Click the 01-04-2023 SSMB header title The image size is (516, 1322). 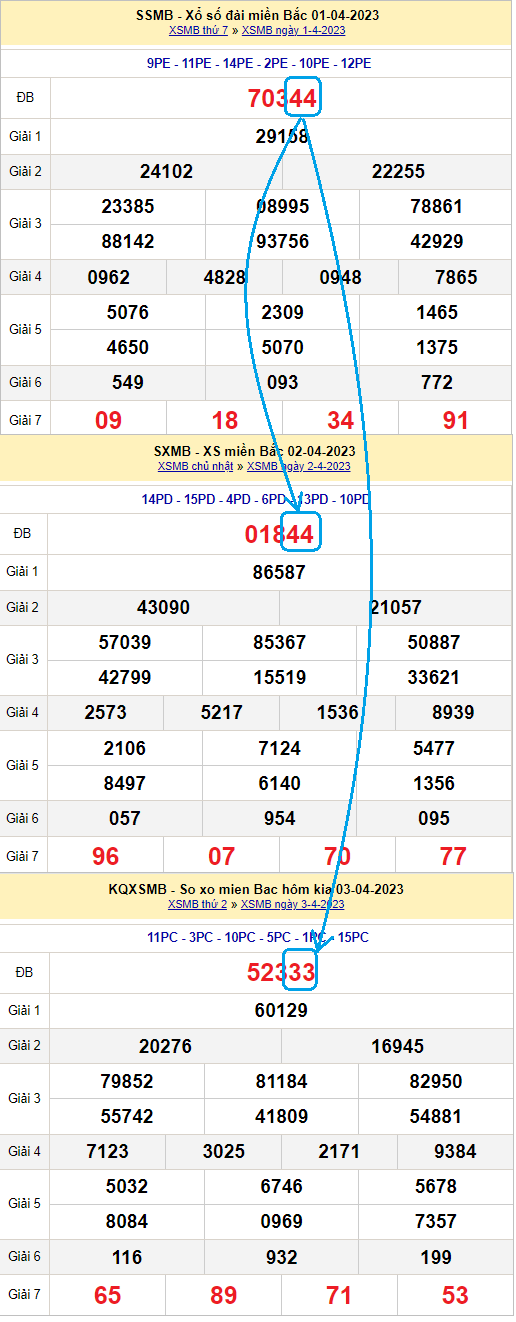pos(258,15)
